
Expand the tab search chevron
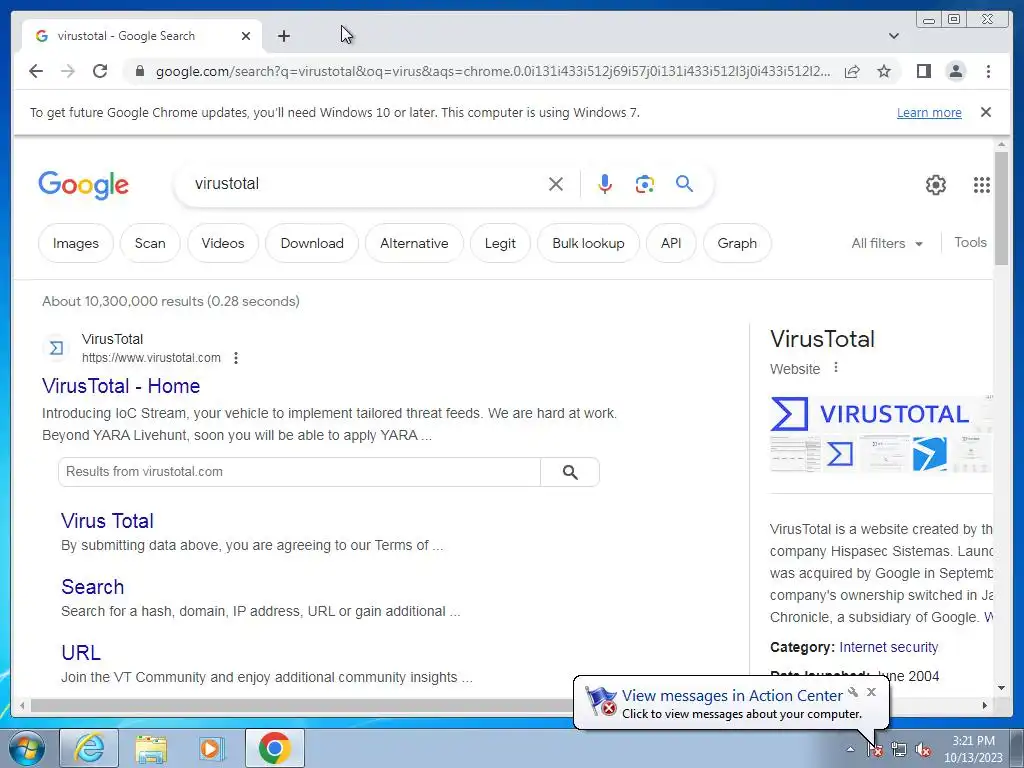[894, 36]
